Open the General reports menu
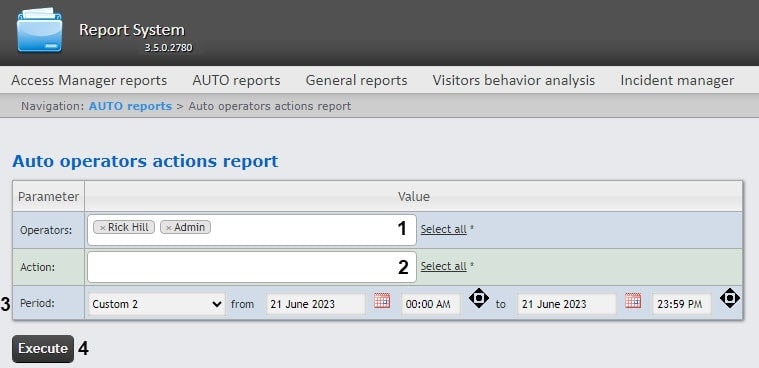The height and width of the screenshot is (368, 759). [x=356, y=80]
